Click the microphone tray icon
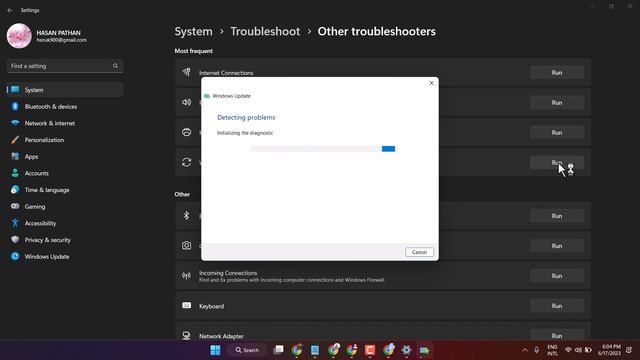 coord(536,350)
